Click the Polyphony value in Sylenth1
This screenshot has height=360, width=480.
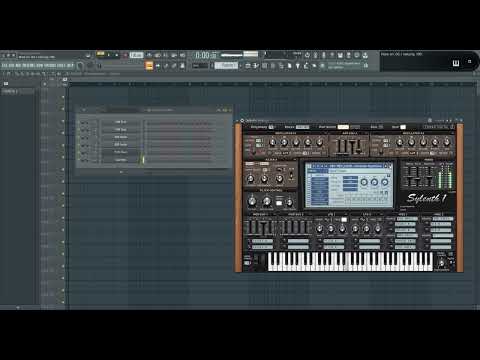click(271, 127)
